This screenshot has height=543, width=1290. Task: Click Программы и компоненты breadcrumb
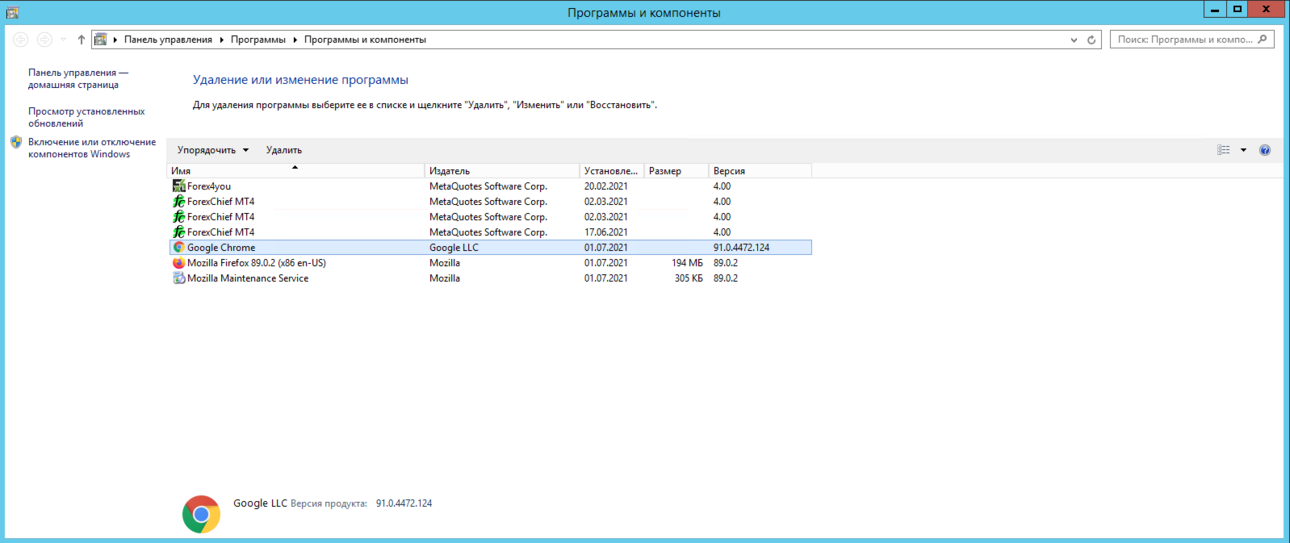(x=365, y=40)
